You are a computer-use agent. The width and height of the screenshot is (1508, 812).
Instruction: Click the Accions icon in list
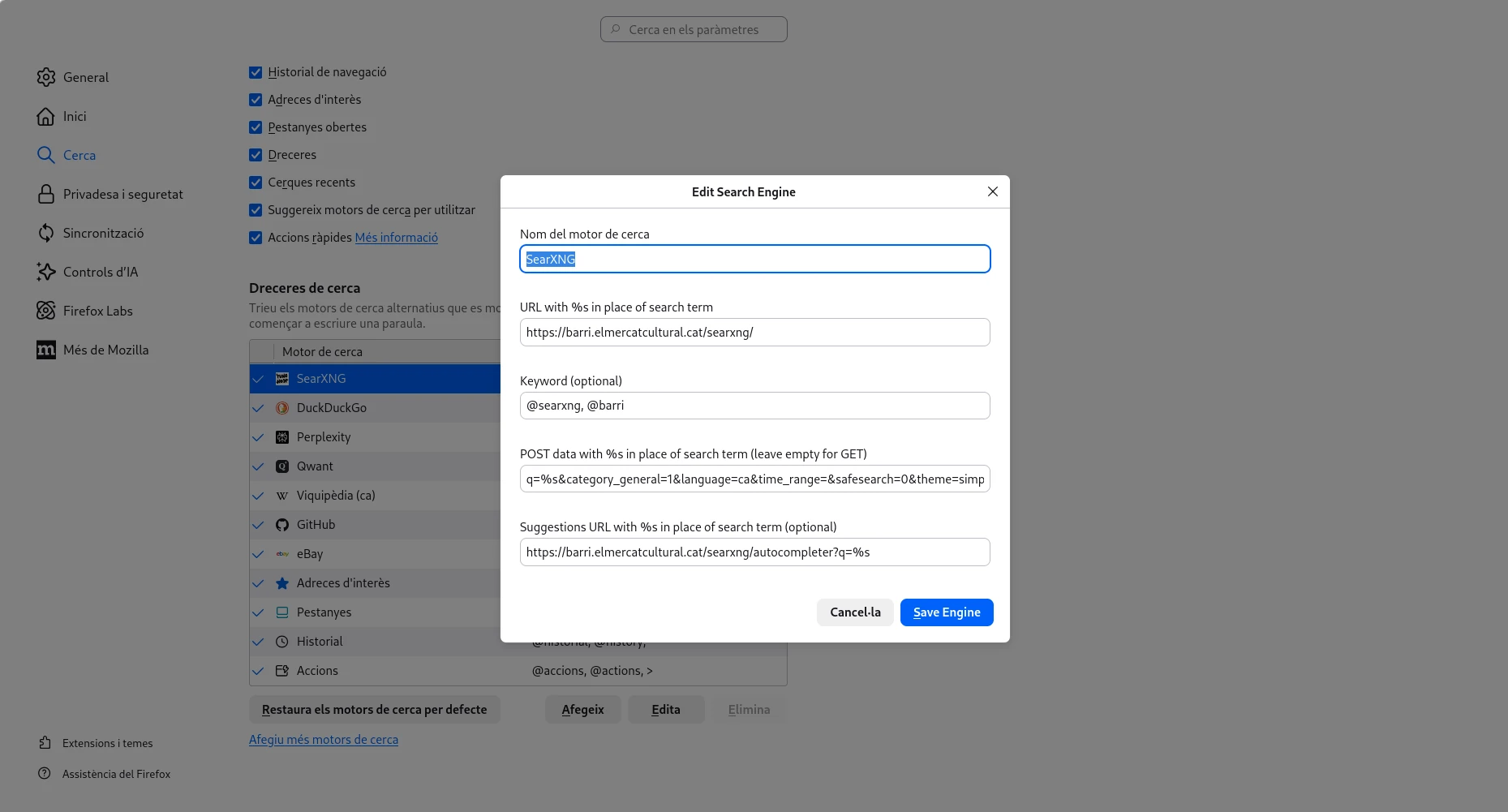tap(282, 671)
